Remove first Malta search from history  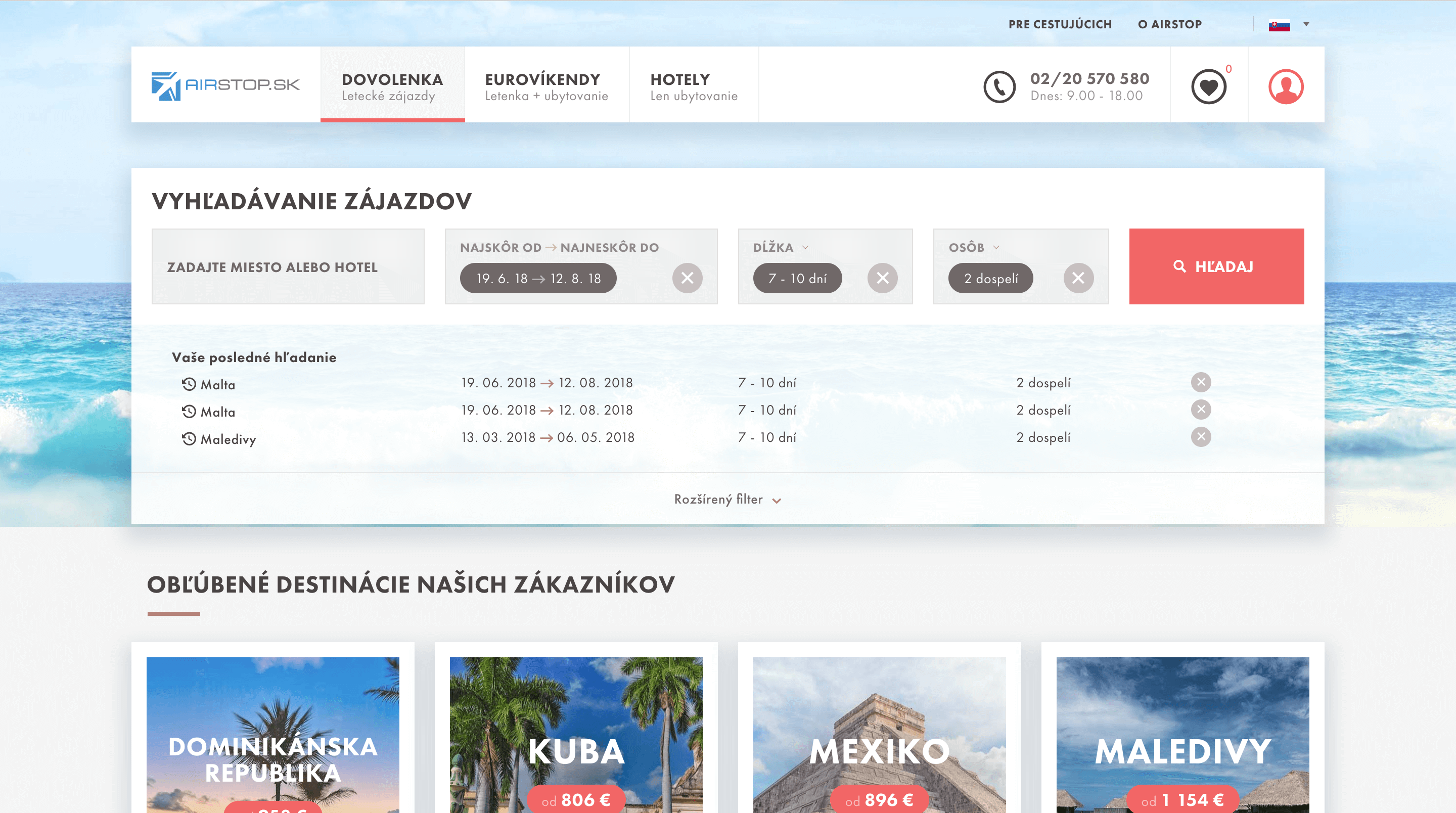(1201, 382)
